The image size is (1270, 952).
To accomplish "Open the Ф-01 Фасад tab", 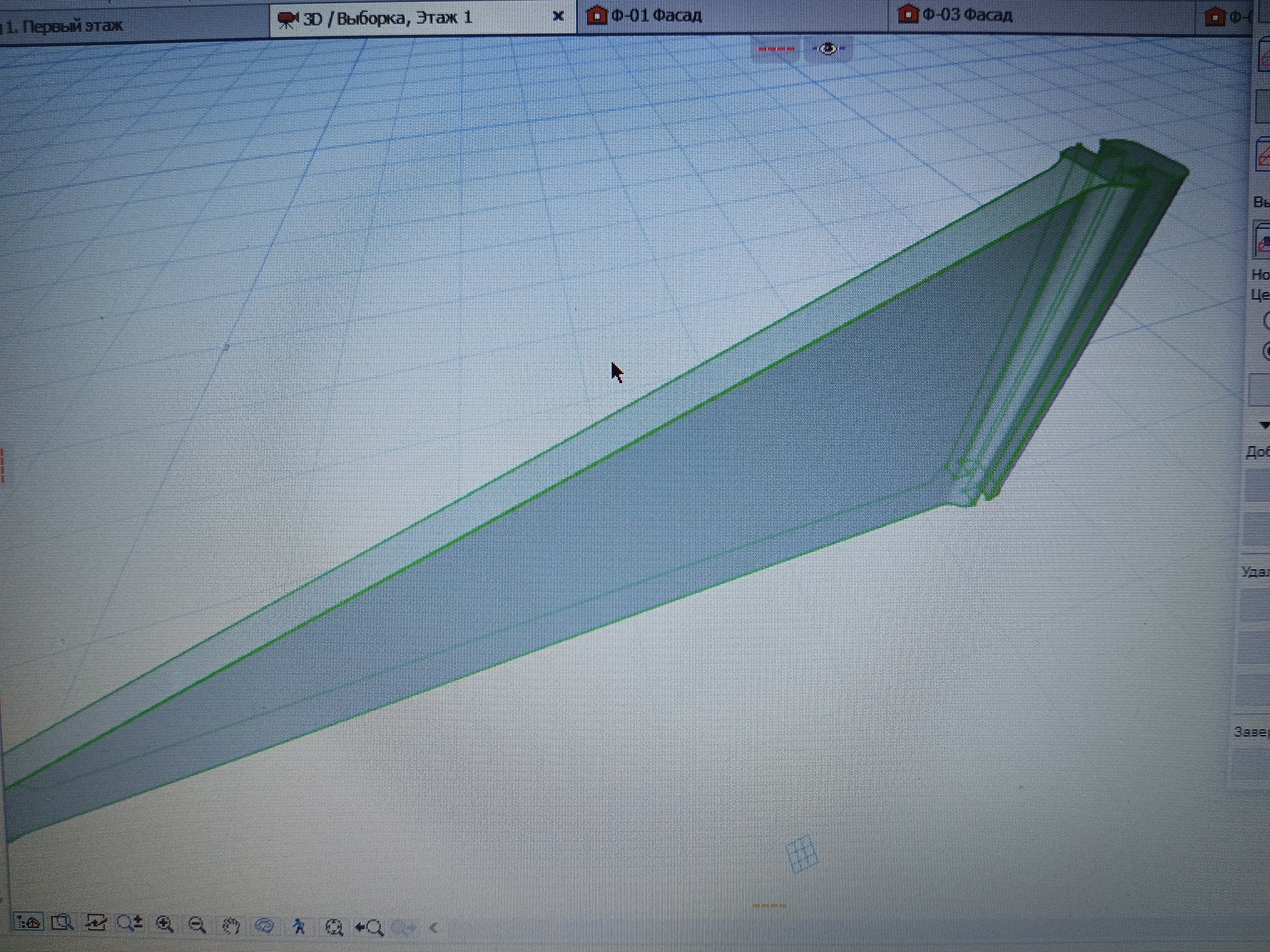I will coord(656,15).
